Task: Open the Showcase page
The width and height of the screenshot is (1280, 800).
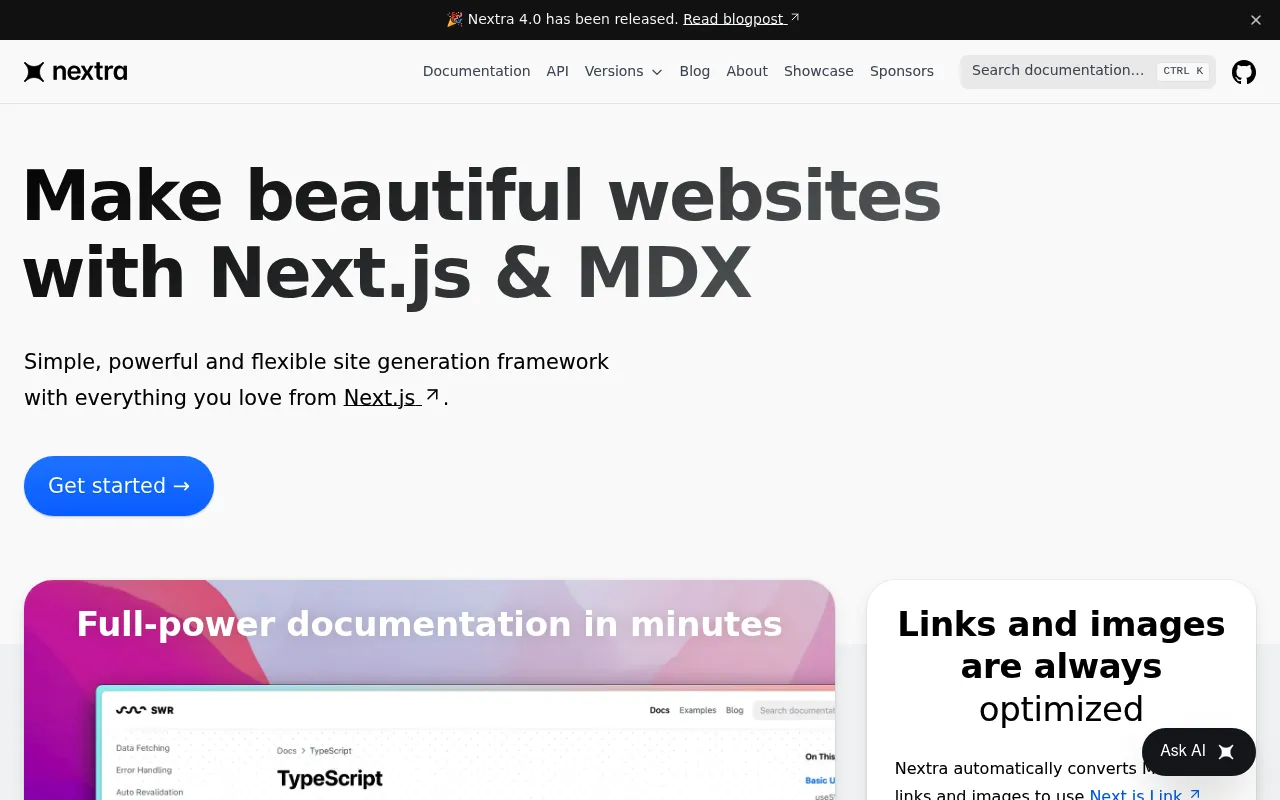Action: coord(819,71)
